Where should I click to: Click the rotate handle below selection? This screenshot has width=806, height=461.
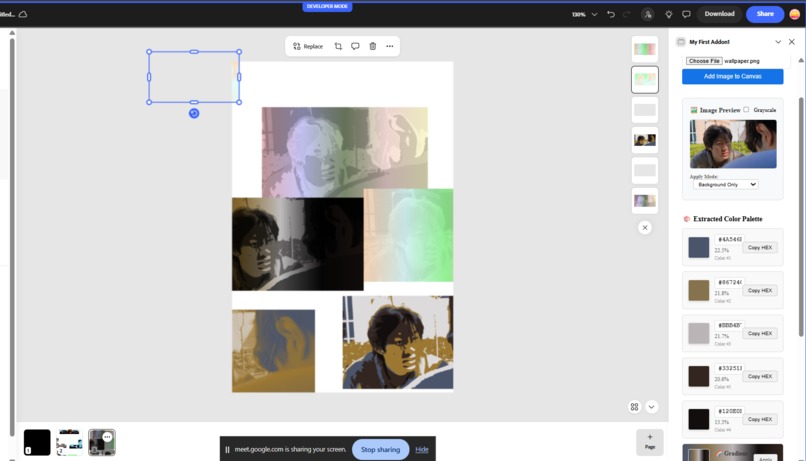click(x=194, y=114)
